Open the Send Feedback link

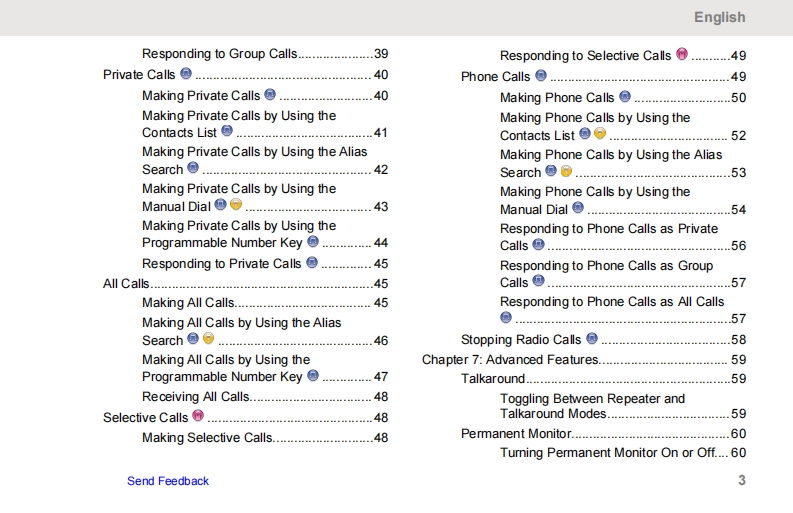coord(168,481)
